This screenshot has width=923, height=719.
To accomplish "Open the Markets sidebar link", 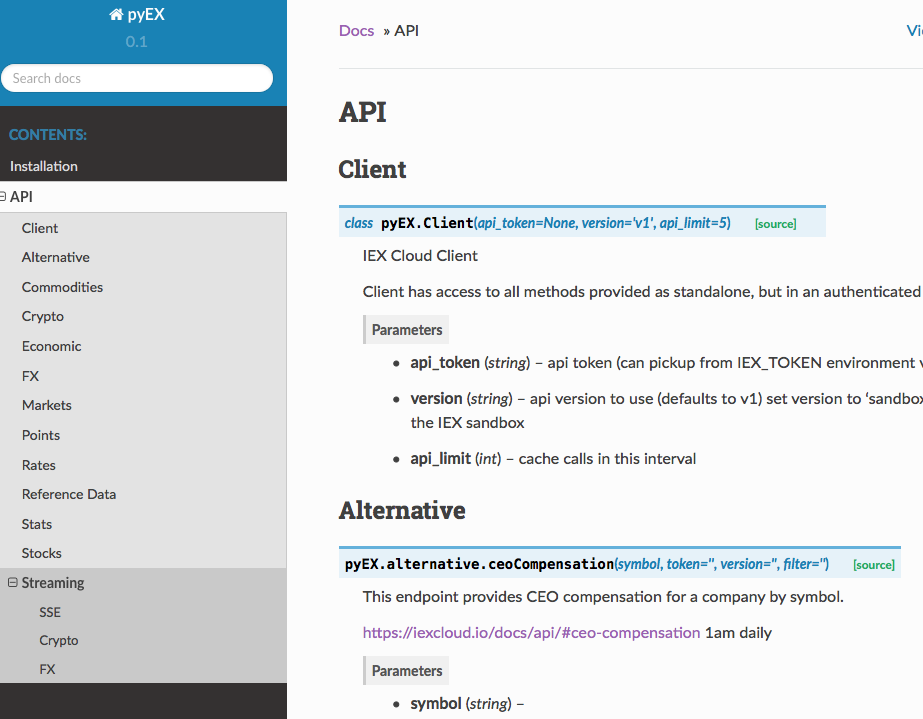I will 47,405.
